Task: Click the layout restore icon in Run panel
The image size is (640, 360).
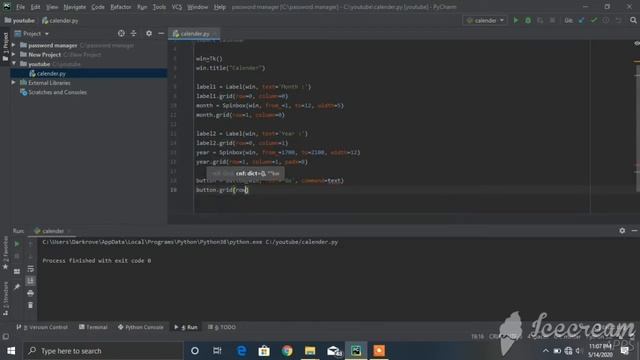Action: tap(17, 271)
